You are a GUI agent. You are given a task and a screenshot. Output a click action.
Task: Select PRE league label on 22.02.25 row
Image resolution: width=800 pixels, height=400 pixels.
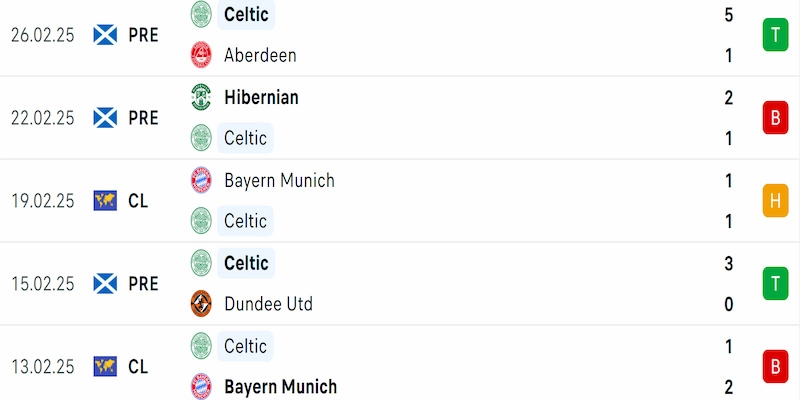click(143, 118)
